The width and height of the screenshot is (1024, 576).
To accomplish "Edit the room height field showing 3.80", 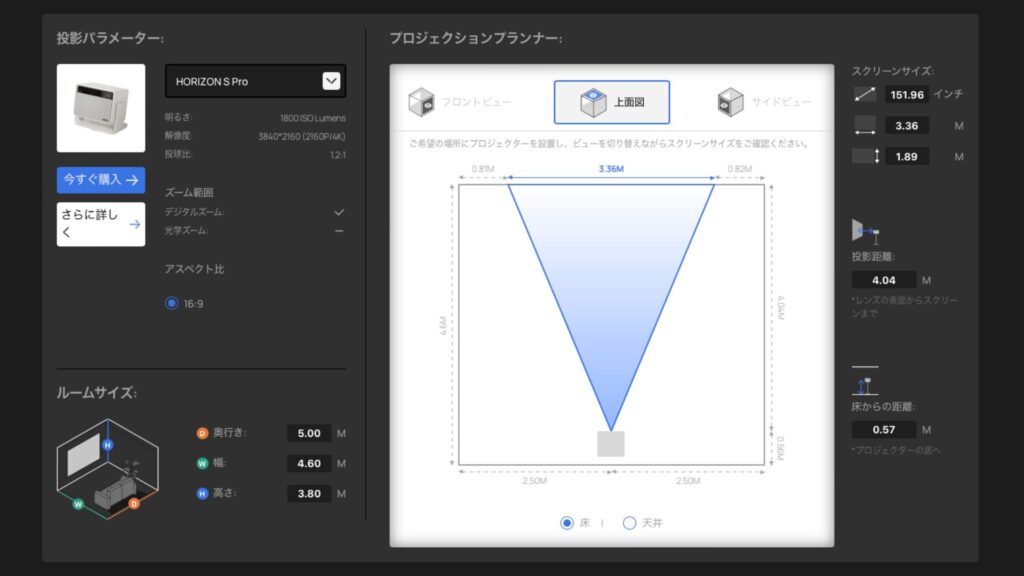I will (x=309, y=493).
